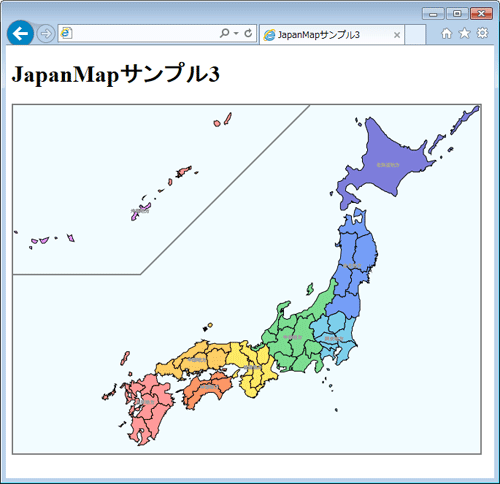Select the JapanMapサンプル3 browser tab
The height and width of the screenshot is (484, 500).
point(332,35)
